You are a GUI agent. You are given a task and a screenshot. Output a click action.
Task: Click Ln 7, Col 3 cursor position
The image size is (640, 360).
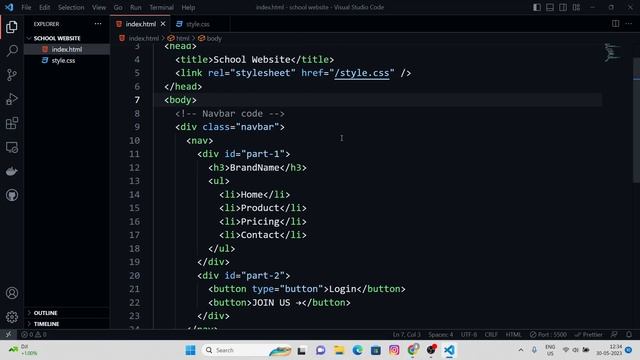(x=407, y=334)
